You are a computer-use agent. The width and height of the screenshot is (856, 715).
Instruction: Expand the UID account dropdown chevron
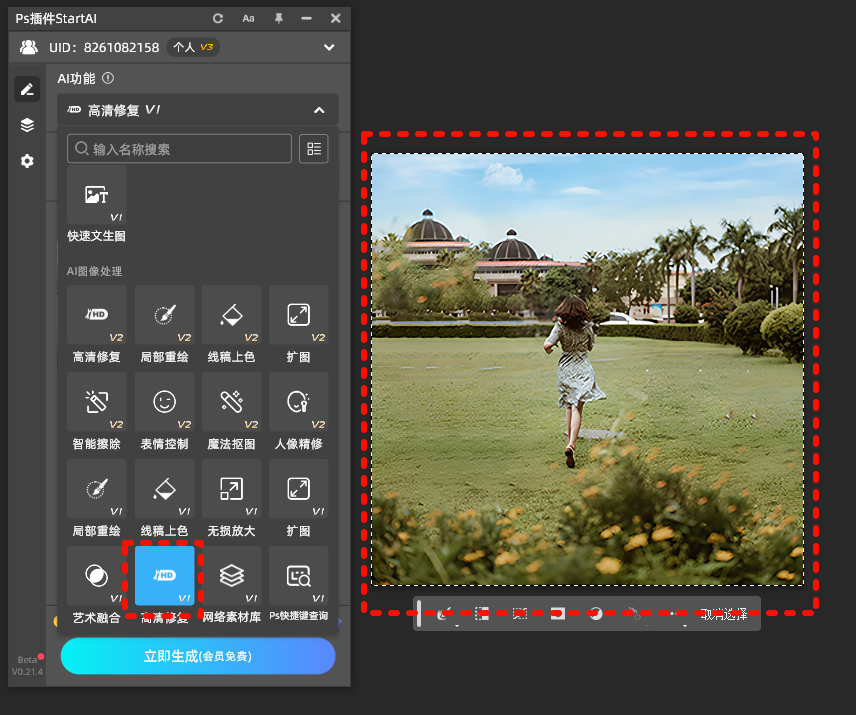tap(329, 47)
